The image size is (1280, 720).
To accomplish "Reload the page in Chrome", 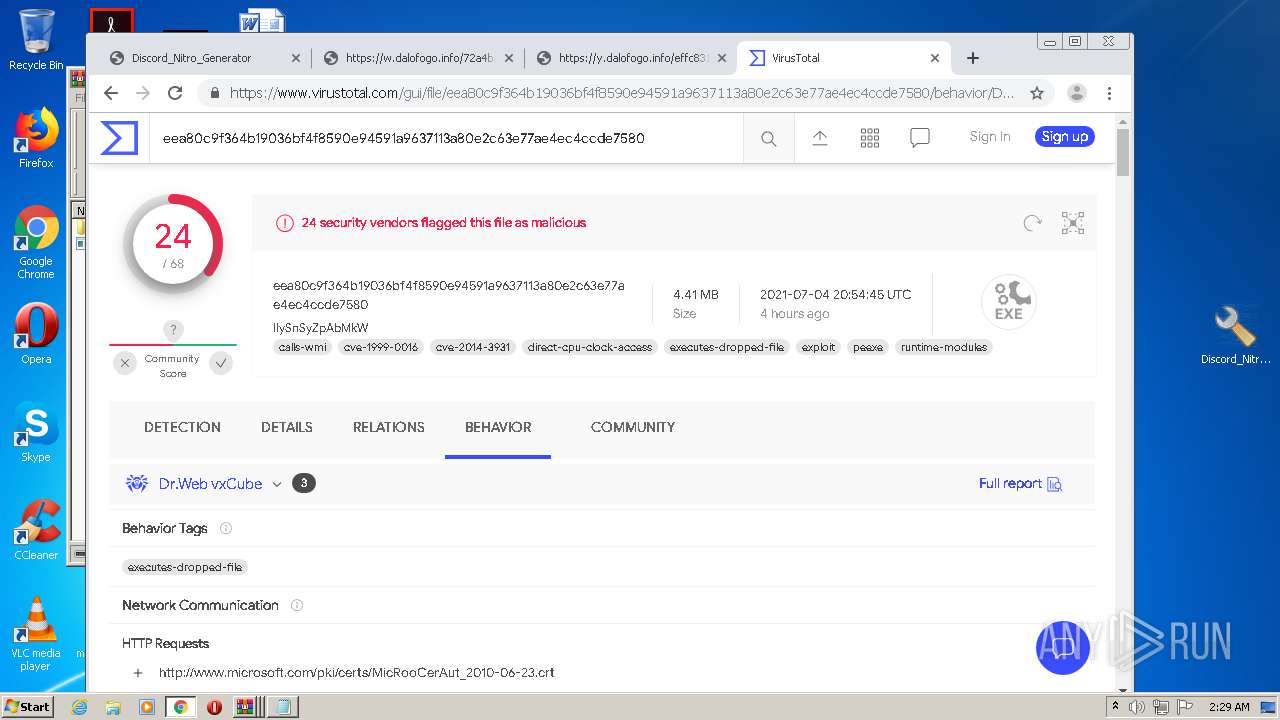I will [175, 93].
